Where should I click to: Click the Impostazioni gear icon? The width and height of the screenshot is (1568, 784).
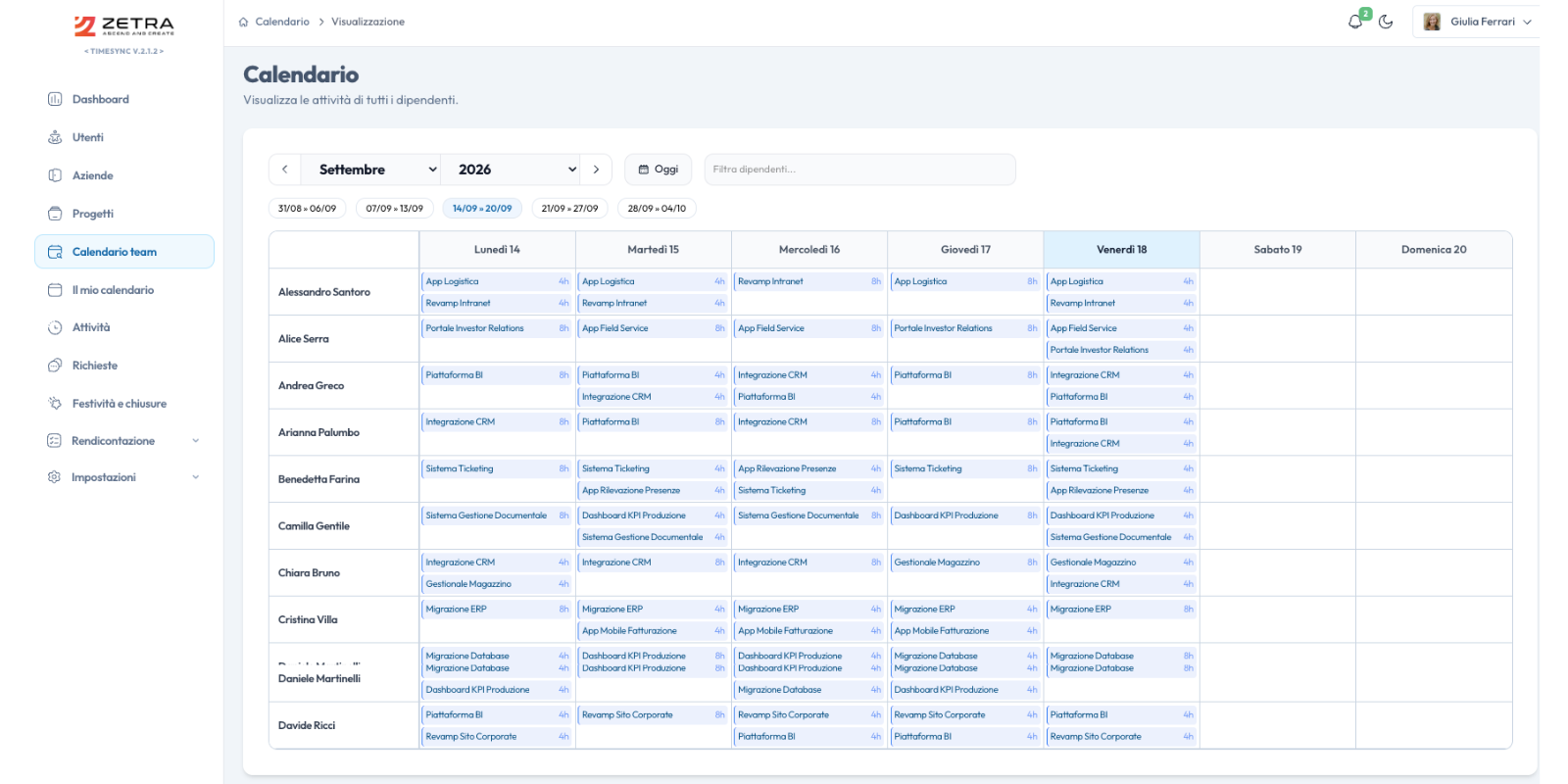coord(55,477)
